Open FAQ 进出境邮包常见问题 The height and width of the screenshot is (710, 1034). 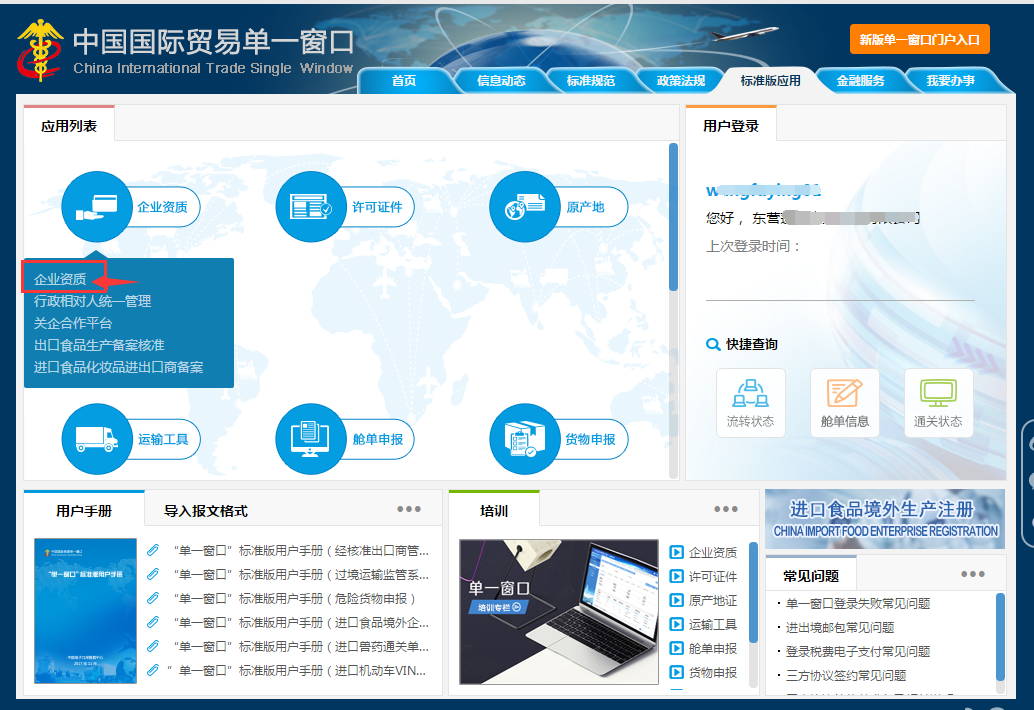point(839,627)
